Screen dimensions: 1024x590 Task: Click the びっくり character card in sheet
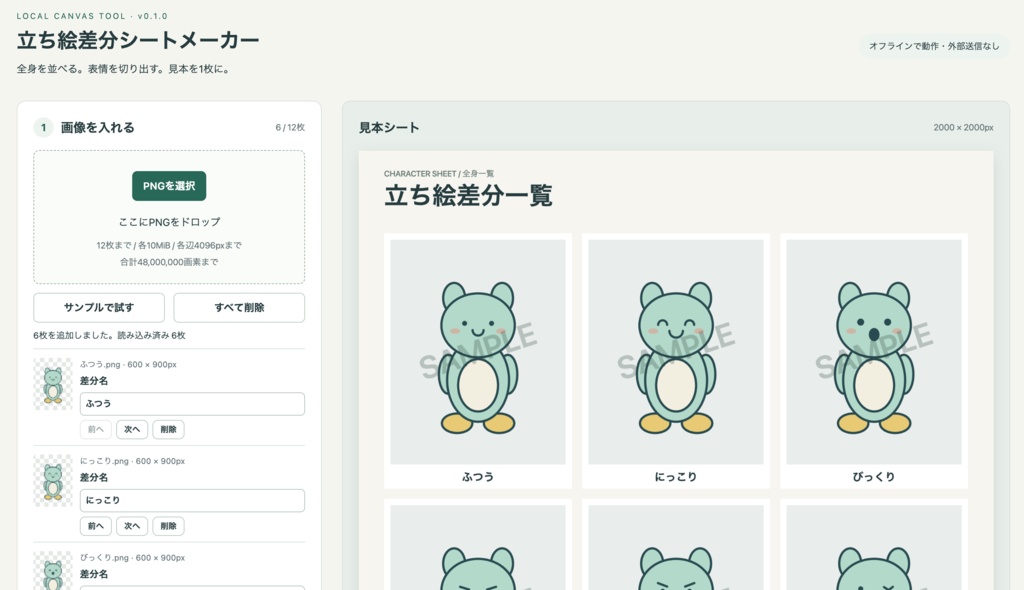coord(874,361)
